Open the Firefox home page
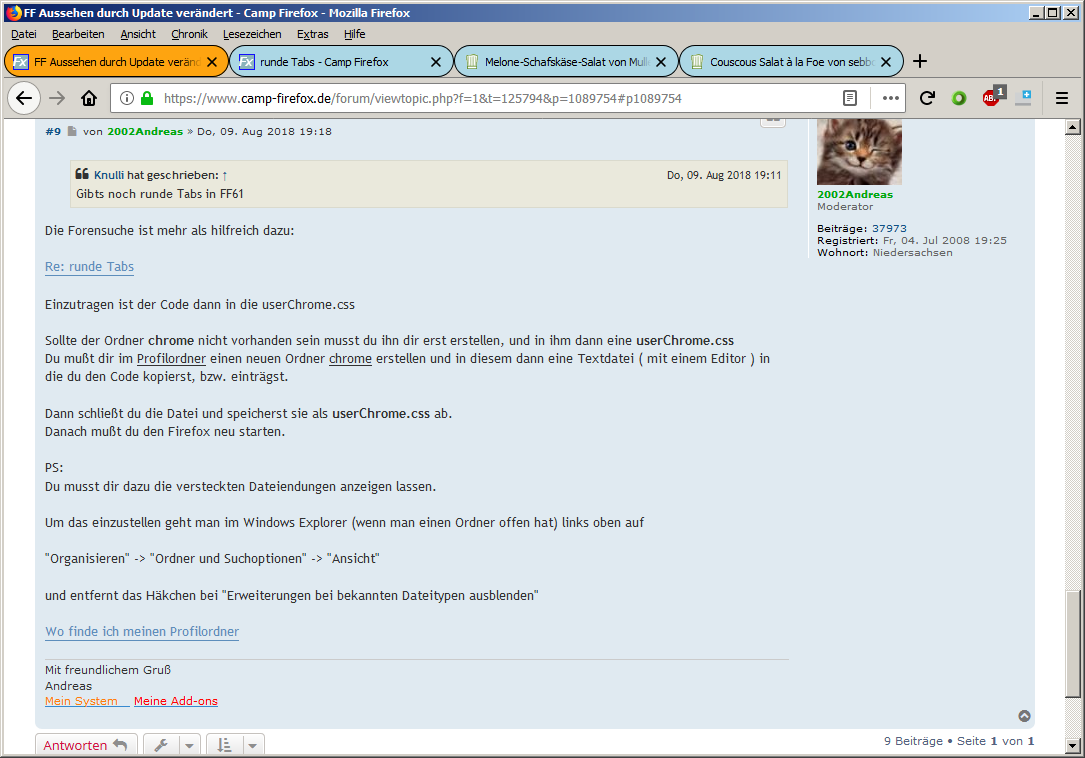 (x=89, y=98)
